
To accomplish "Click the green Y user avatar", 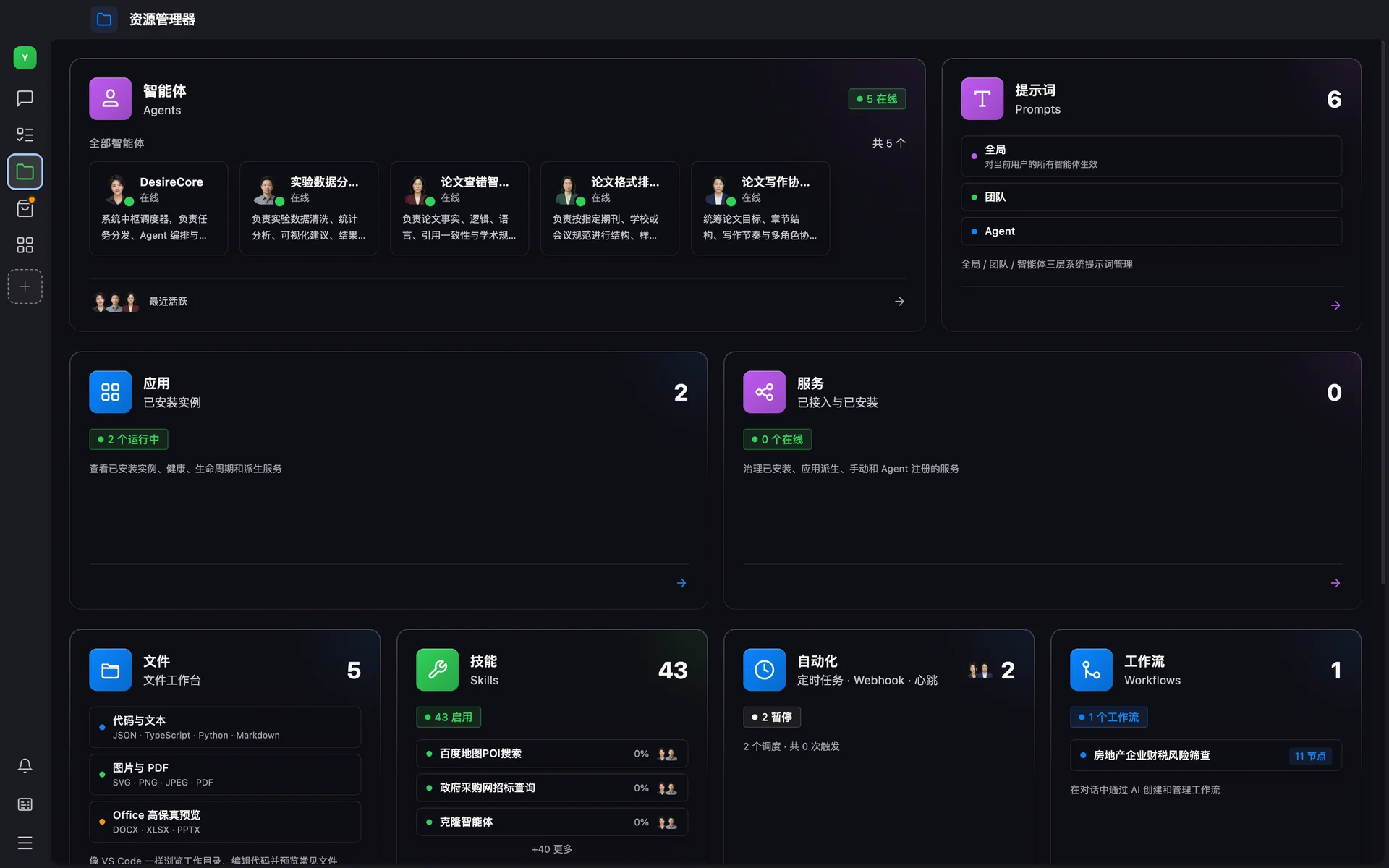I will tap(25, 58).
